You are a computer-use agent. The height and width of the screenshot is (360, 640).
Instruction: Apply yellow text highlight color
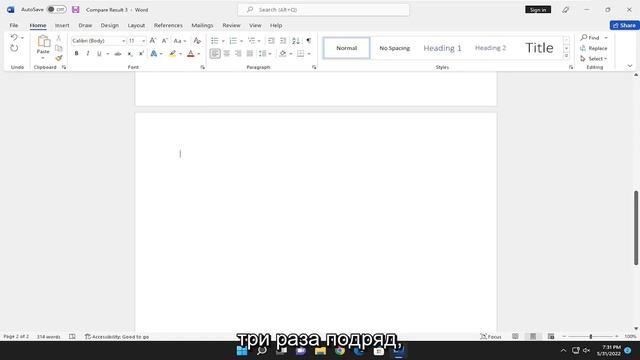click(x=173, y=53)
